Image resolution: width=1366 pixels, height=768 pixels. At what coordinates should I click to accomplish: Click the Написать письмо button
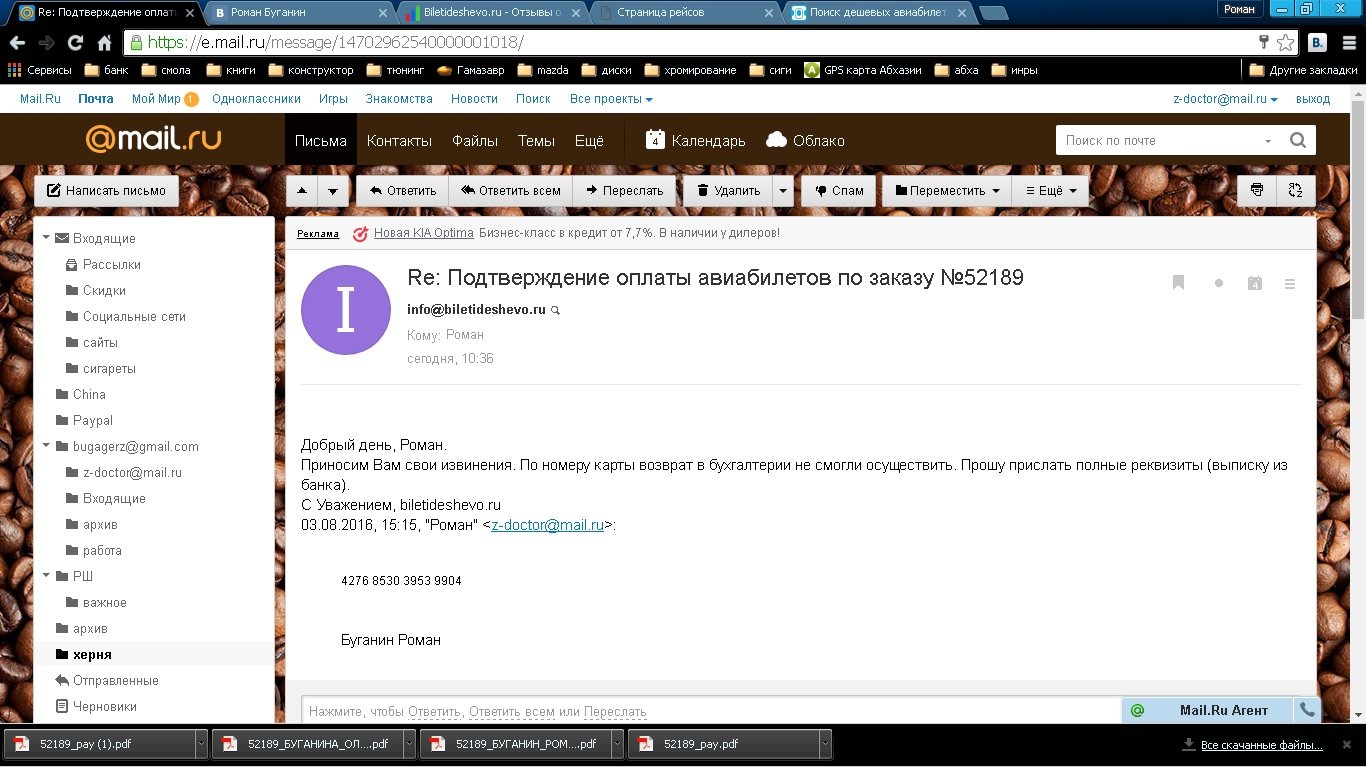pos(107,190)
